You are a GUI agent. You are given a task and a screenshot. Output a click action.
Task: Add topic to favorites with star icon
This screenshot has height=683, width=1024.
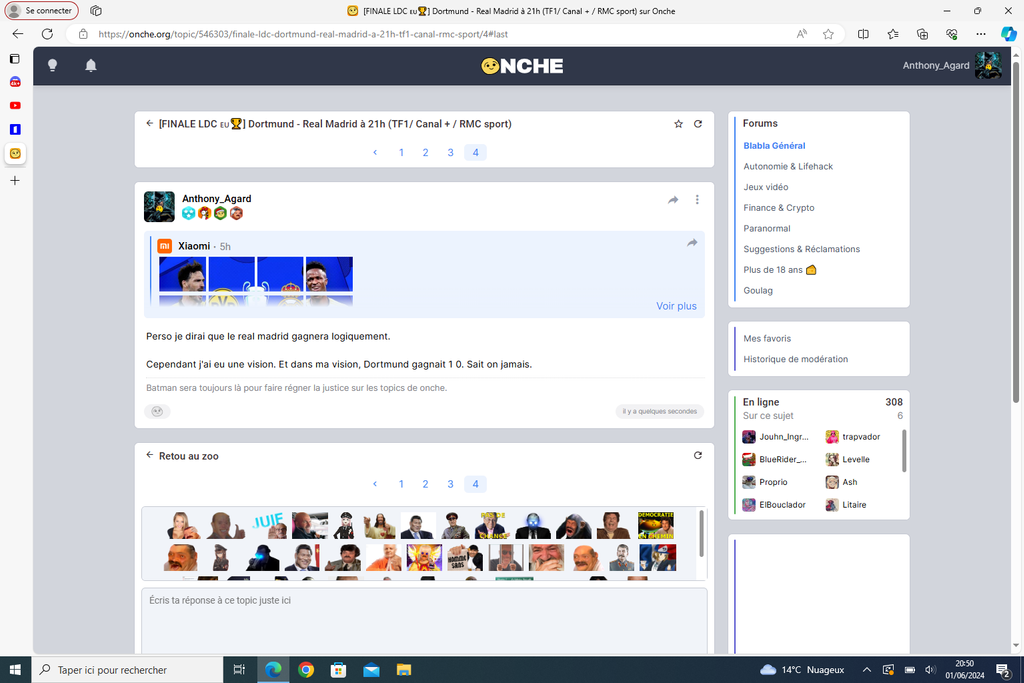click(678, 124)
